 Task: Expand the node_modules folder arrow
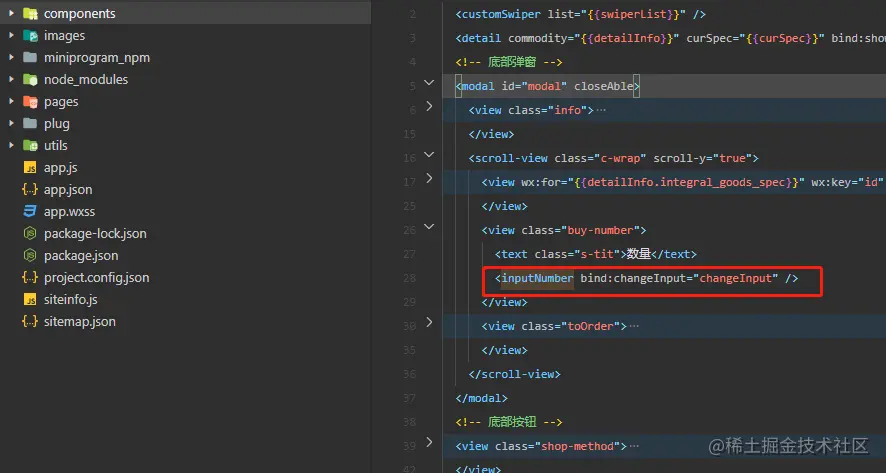pos(11,80)
